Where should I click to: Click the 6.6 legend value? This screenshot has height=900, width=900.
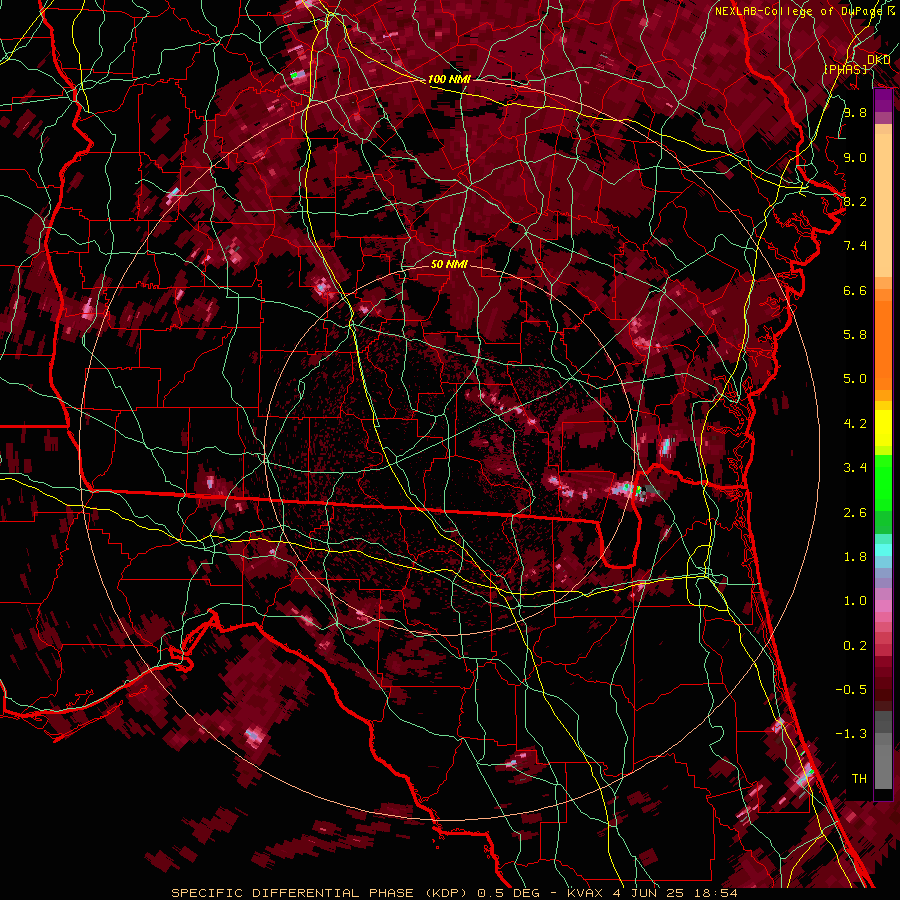pos(855,290)
